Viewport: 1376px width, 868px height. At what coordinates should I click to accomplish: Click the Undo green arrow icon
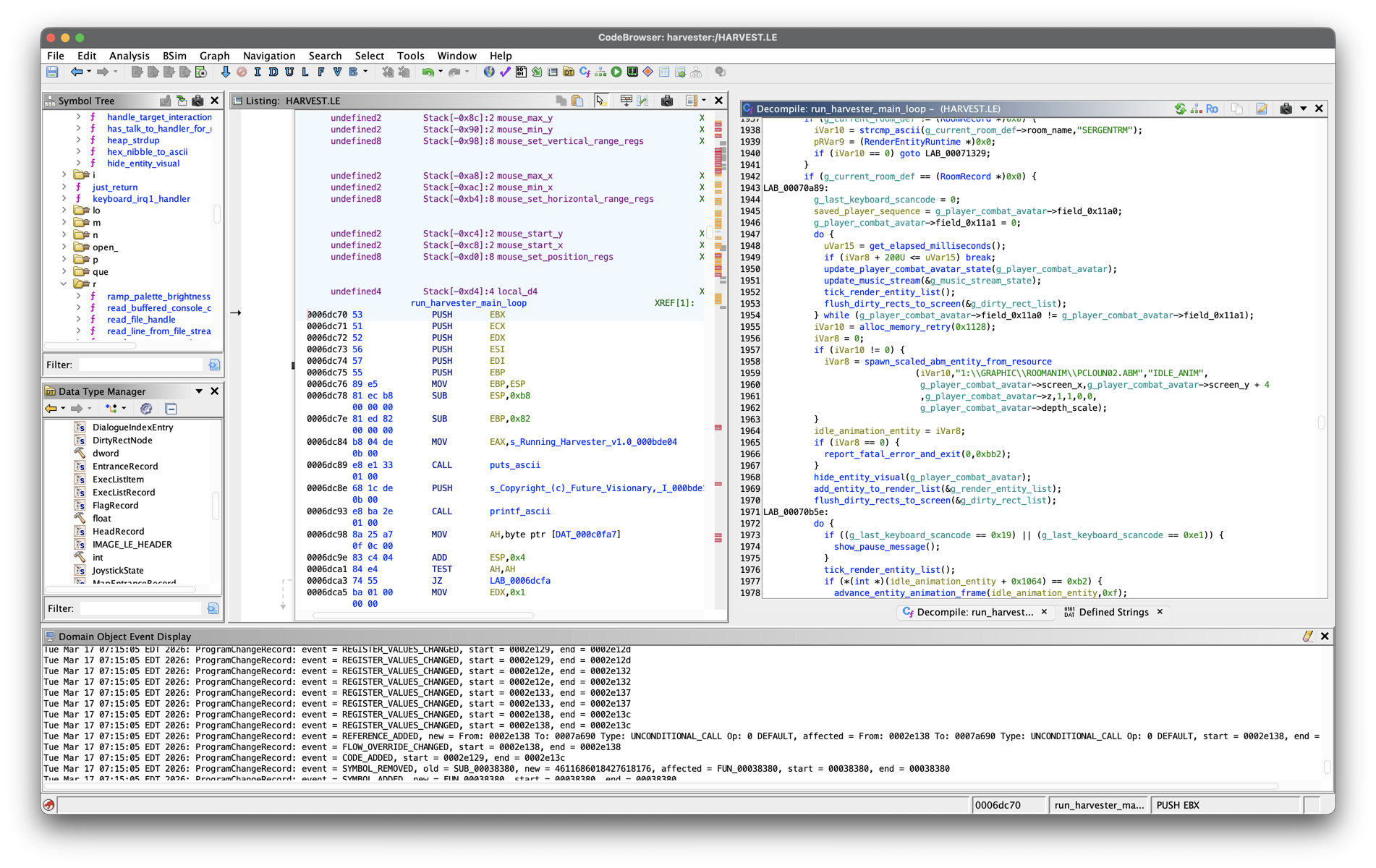tap(428, 72)
